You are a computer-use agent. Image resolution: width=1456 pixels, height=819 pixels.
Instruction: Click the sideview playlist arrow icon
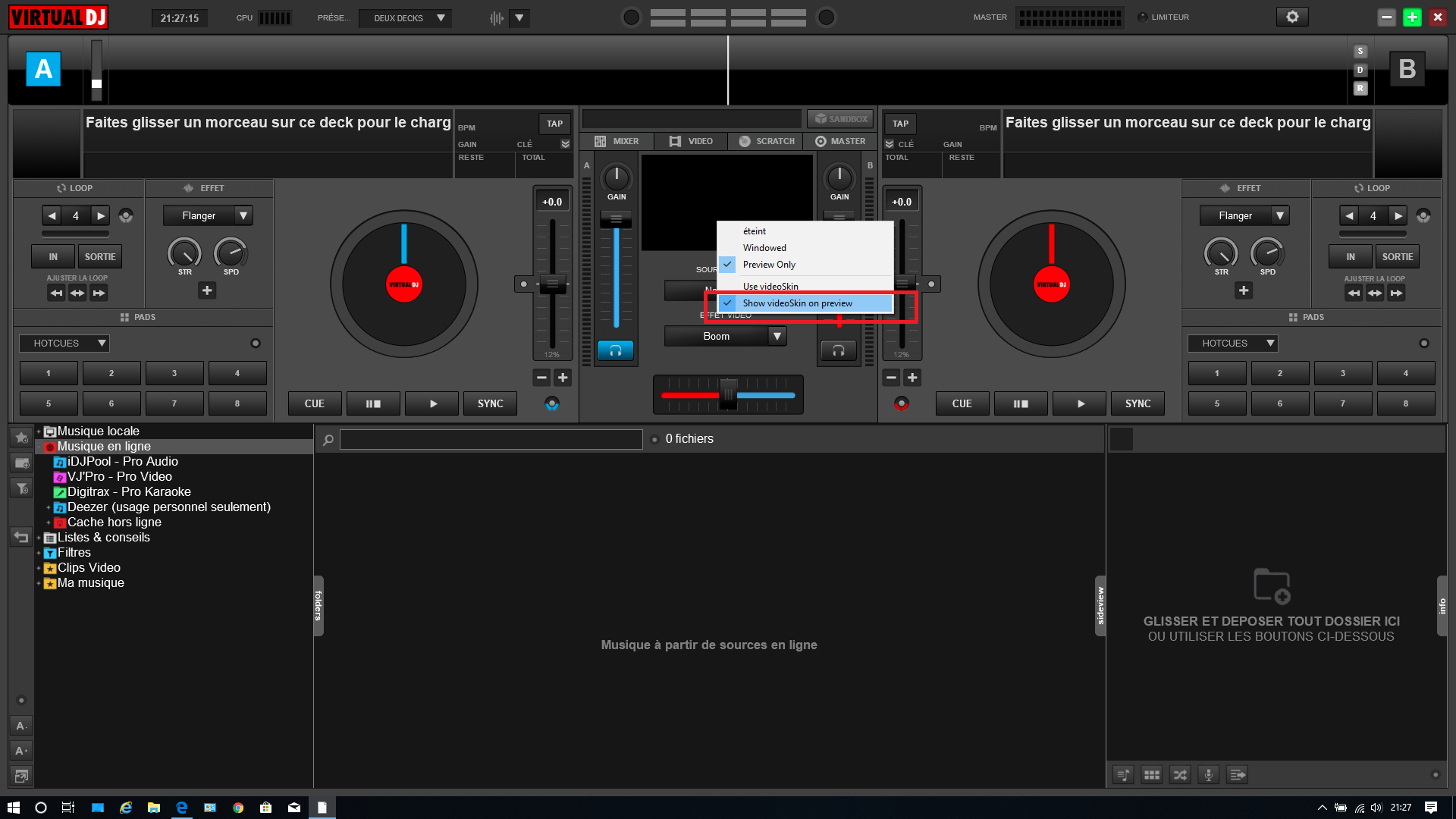1238,774
